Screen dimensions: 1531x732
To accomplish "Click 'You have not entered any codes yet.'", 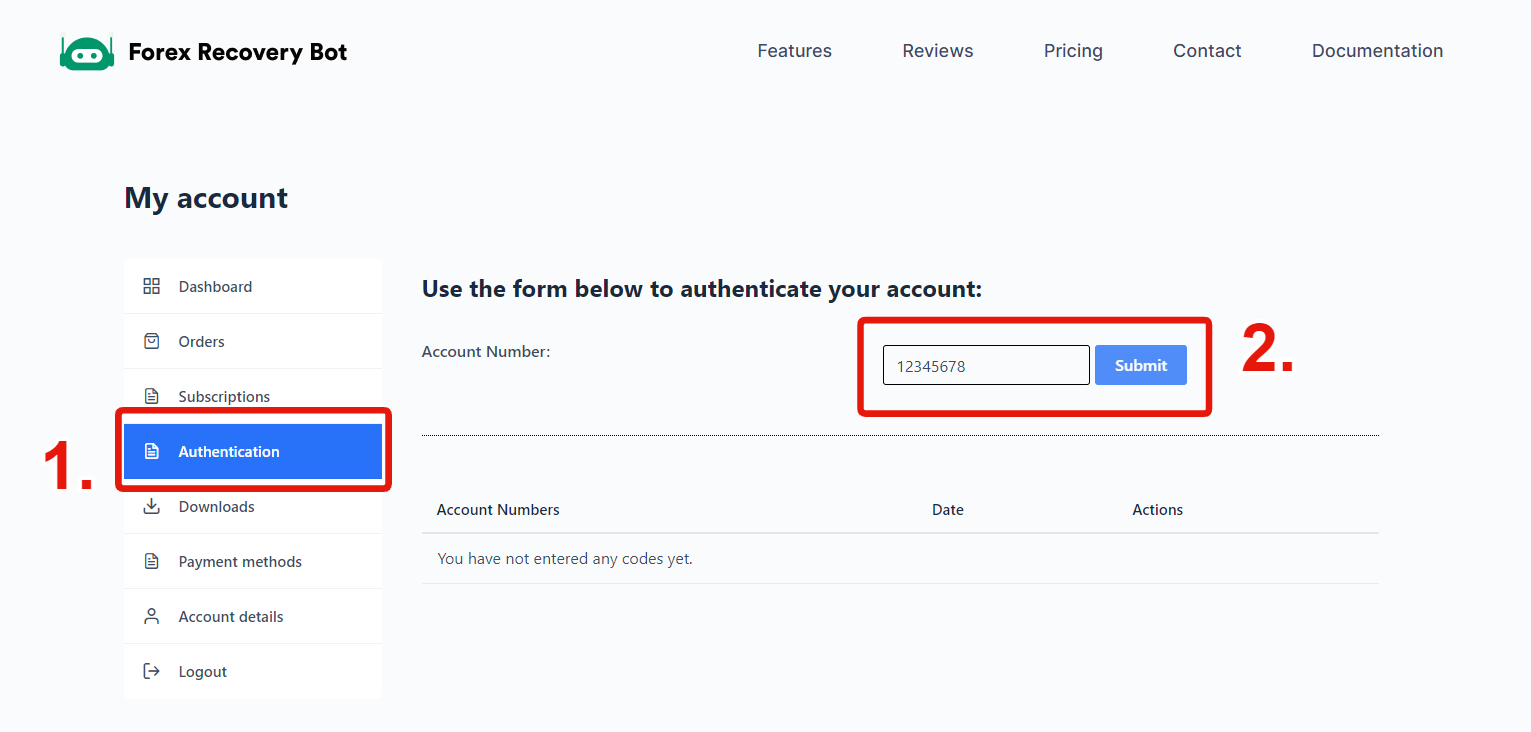I will [x=565, y=559].
